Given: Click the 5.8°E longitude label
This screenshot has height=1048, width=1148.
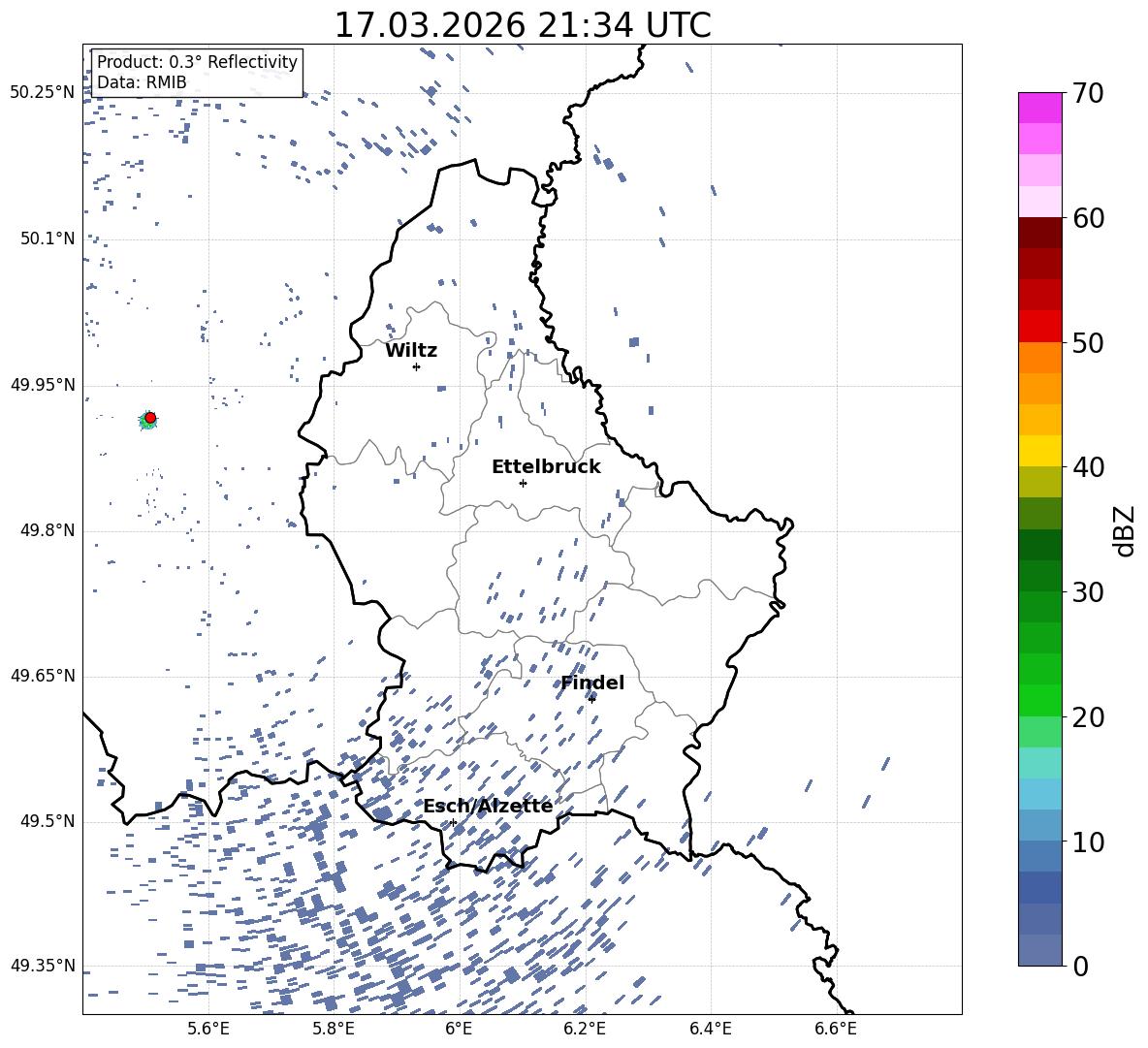Looking at the screenshot, I should click(x=334, y=1029).
